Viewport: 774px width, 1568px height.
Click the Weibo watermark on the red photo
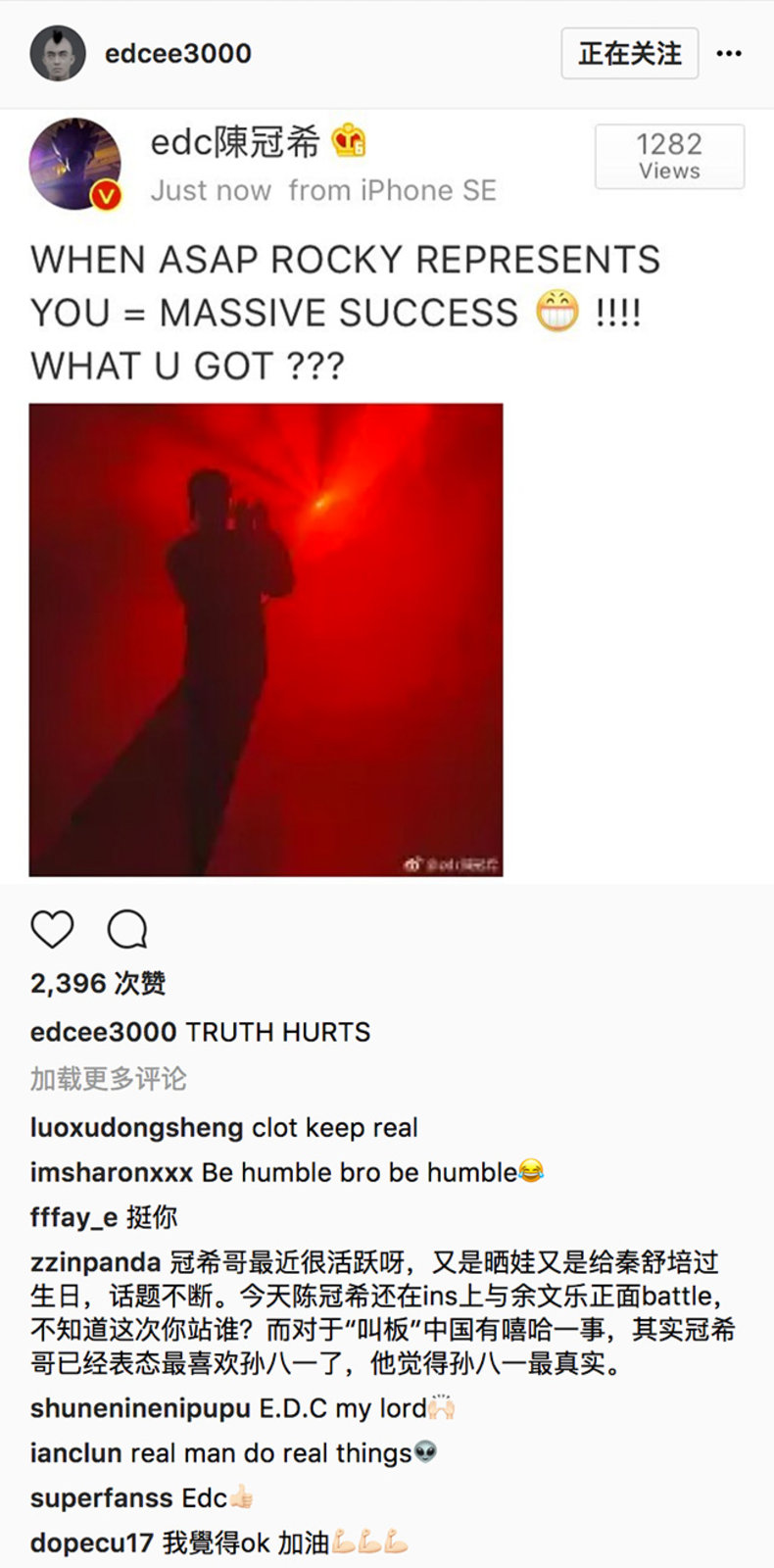pyautogui.click(x=451, y=864)
